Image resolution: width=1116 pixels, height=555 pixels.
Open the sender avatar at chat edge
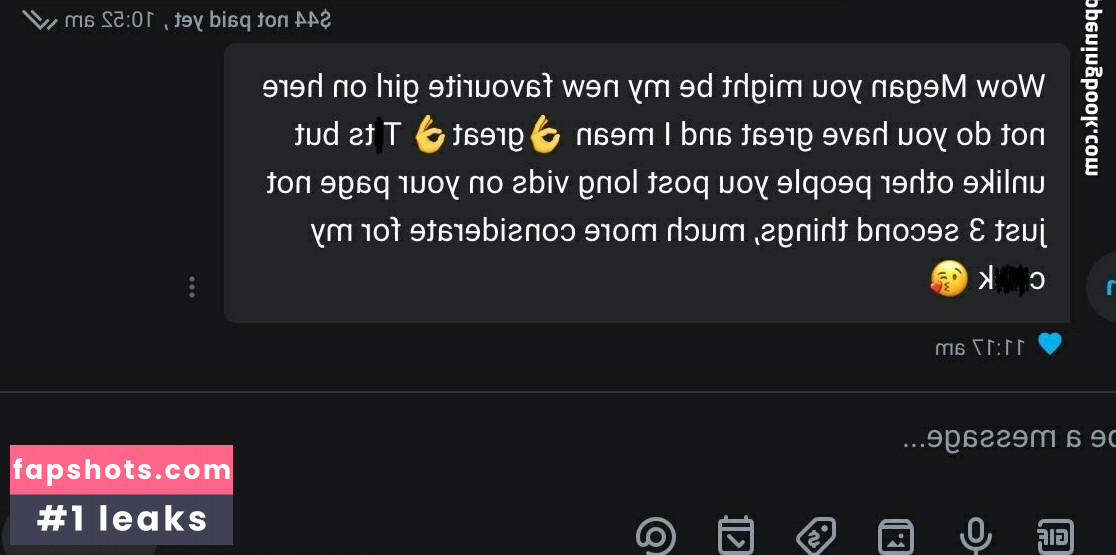pos(1105,287)
